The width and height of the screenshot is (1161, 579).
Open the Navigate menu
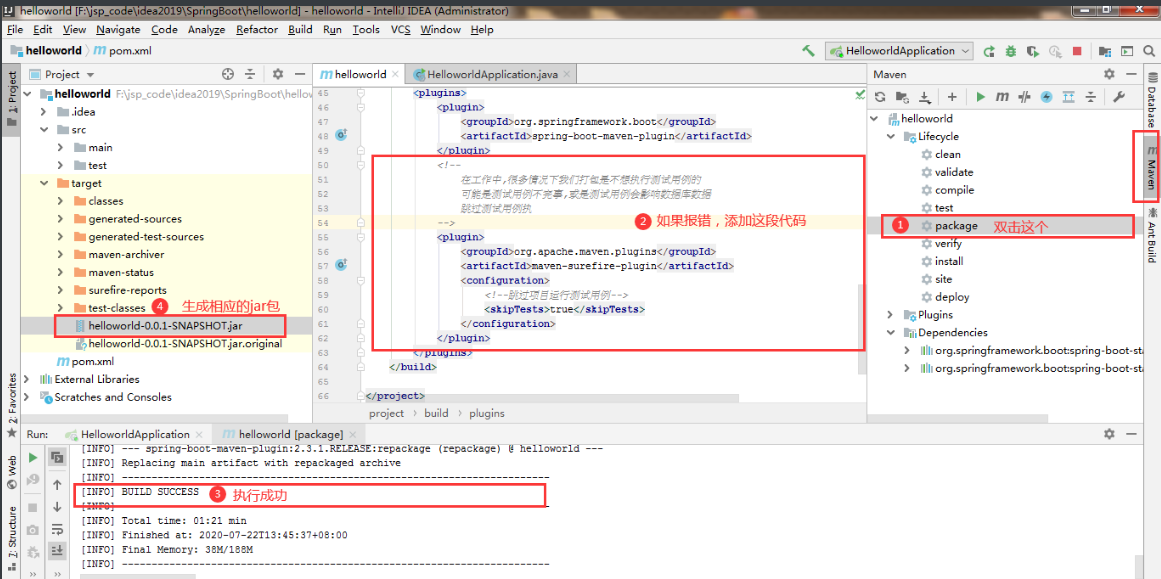click(x=118, y=30)
